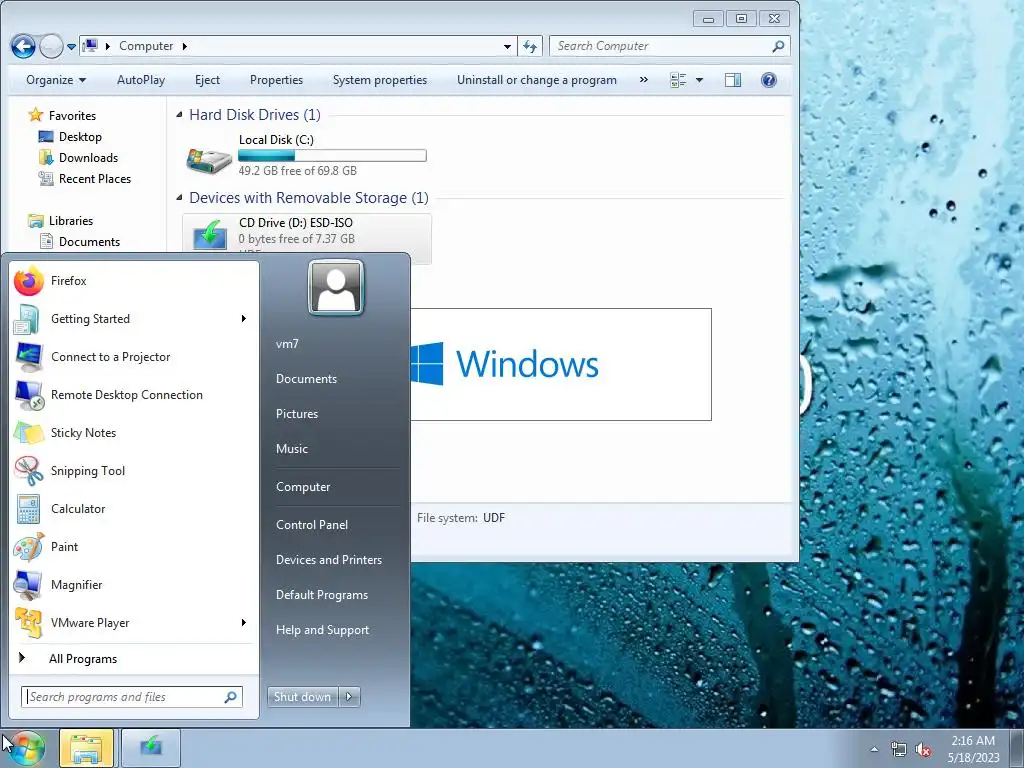The image size is (1024, 768).
Task: Click the Windows Start orb
Action: [x=26, y=748]
